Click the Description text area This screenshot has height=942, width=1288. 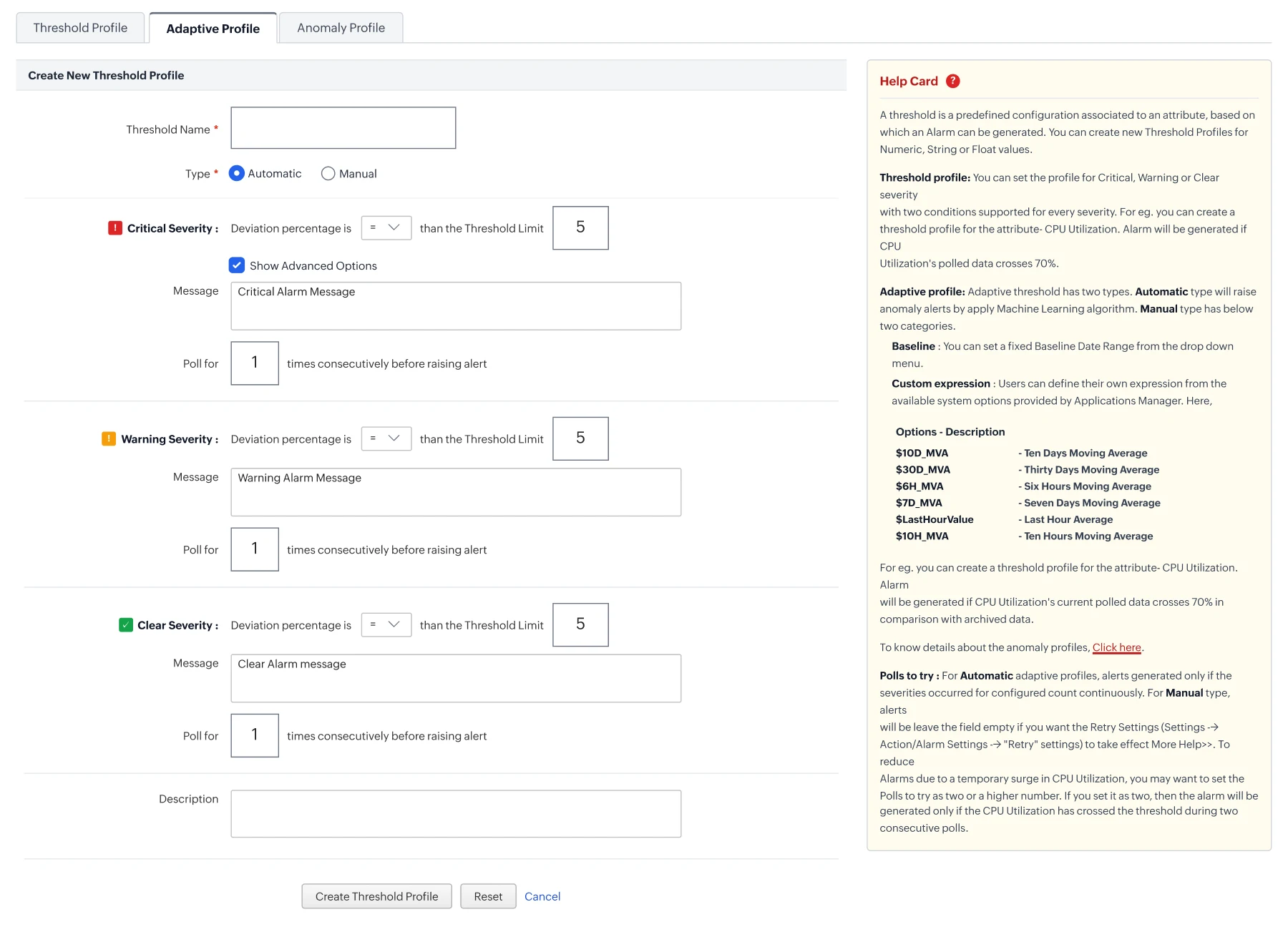(456, 814)
